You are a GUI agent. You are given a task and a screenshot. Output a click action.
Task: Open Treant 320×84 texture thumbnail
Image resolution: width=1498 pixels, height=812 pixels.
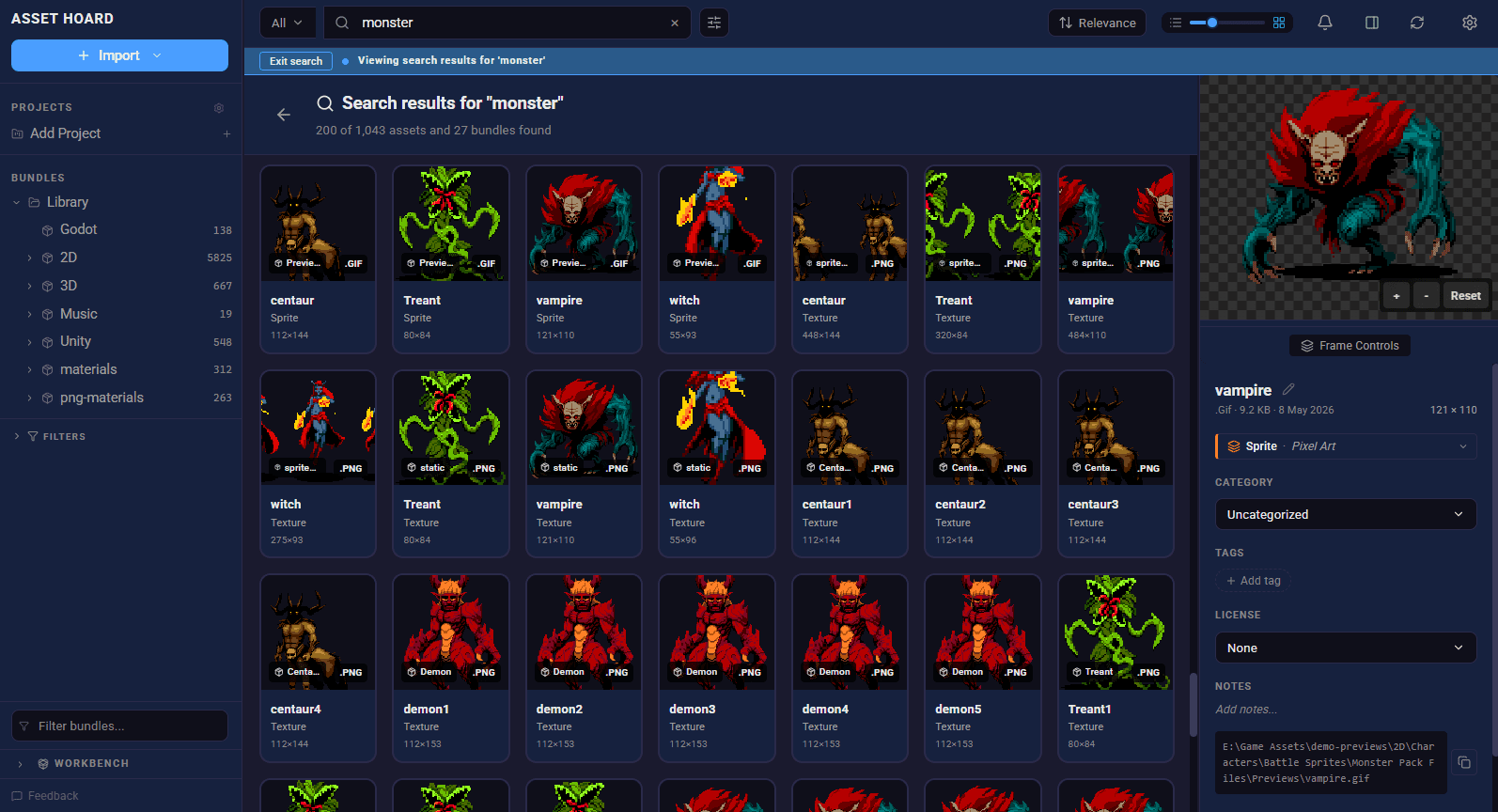(x=983, y=223)
